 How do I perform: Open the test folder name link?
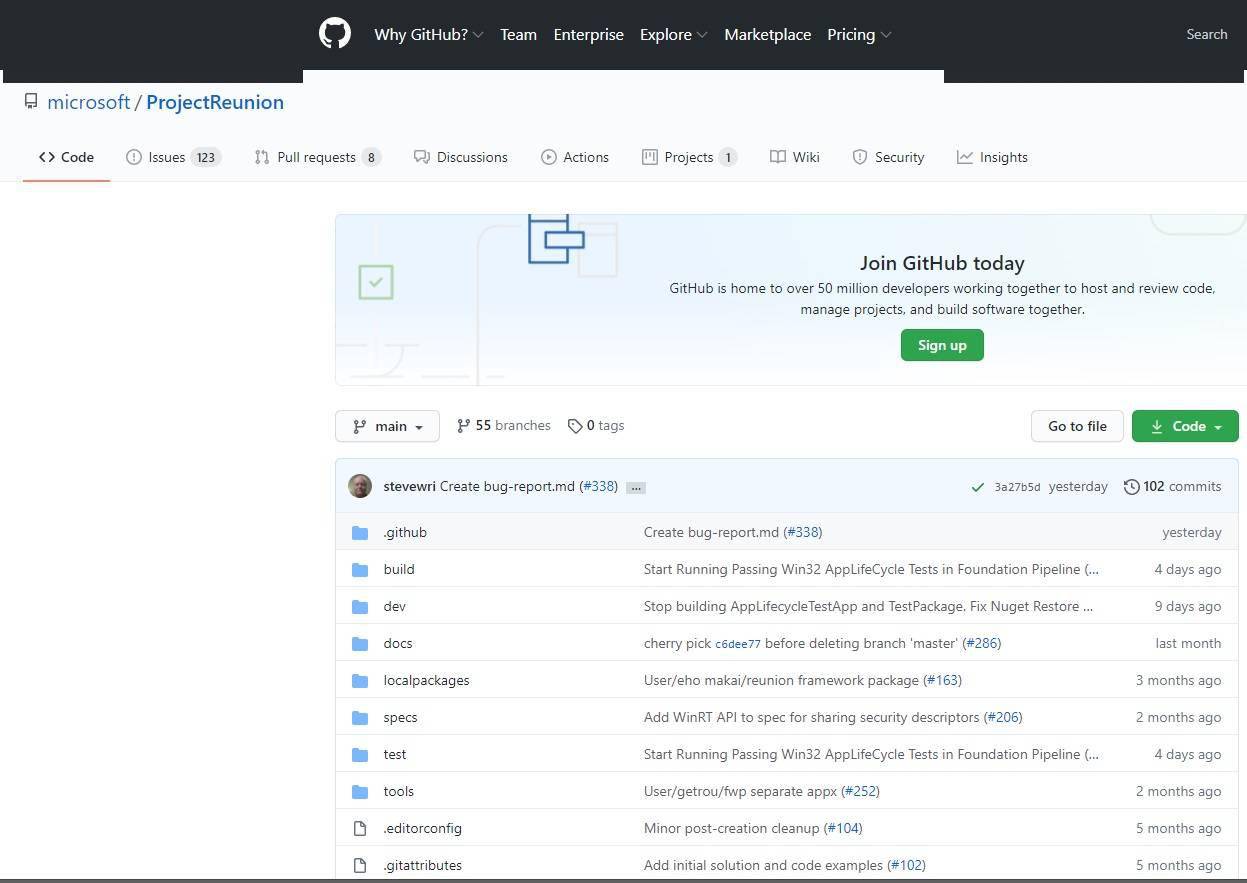(x=395, y=754)
